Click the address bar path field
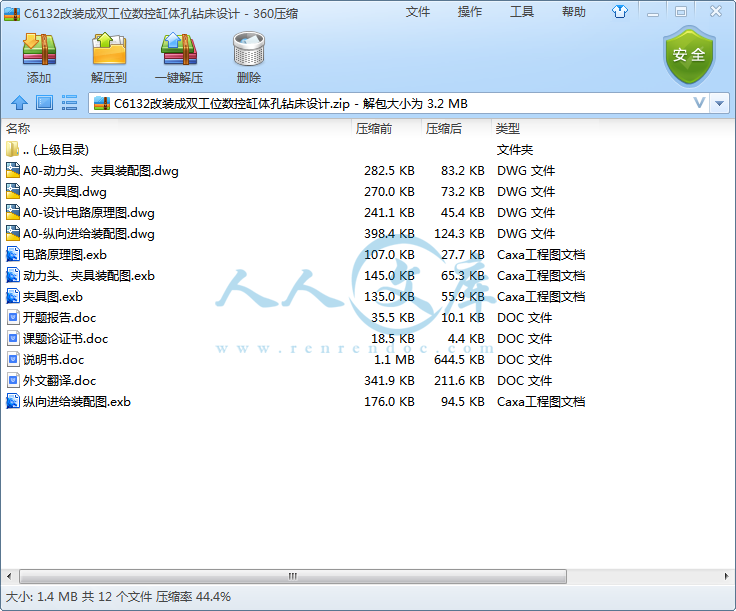736x611 pixels. 399,103
